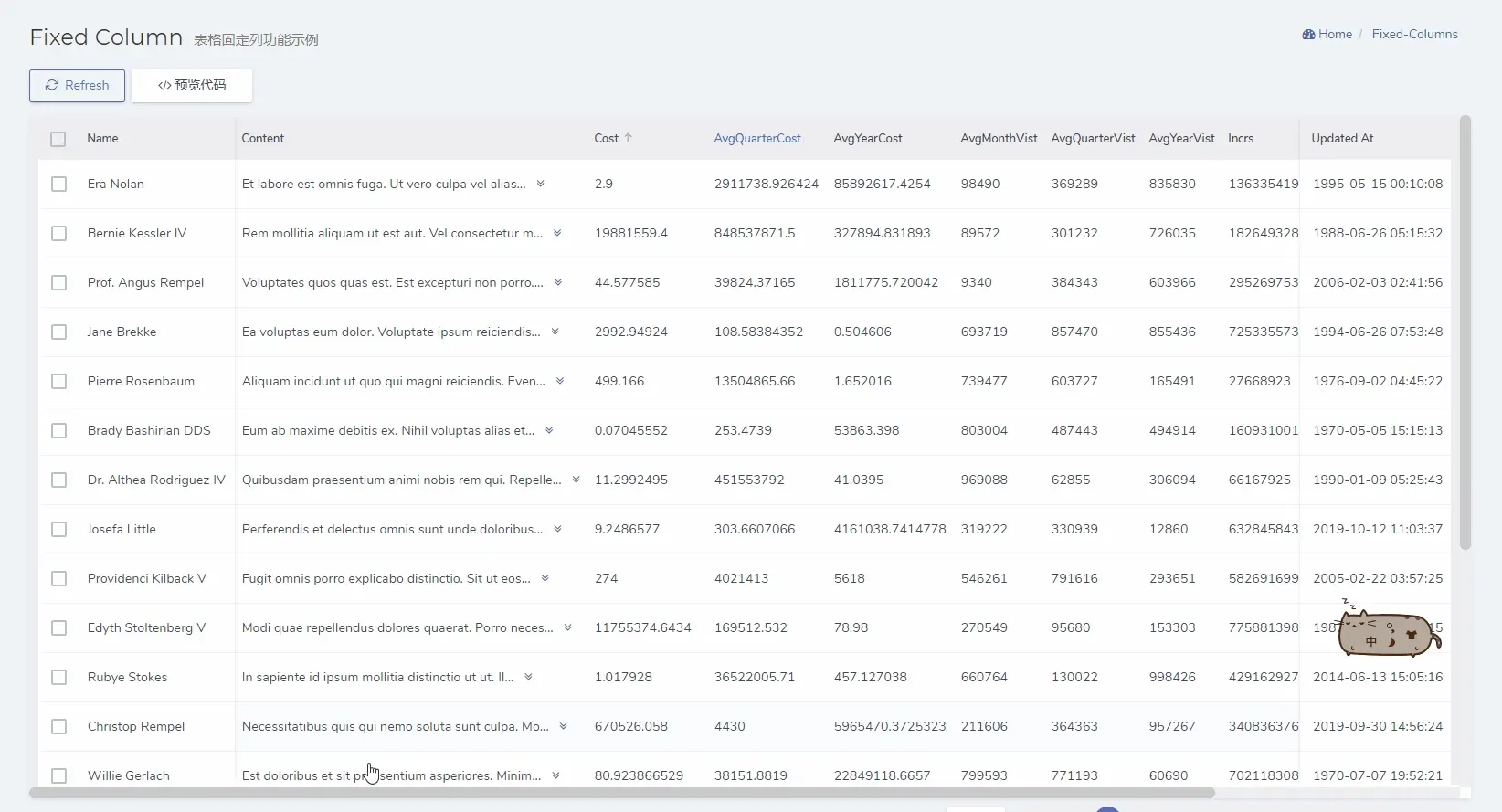
Task: Check the box for Prof. Angus Rempel
Action: [x=59, y=283]
